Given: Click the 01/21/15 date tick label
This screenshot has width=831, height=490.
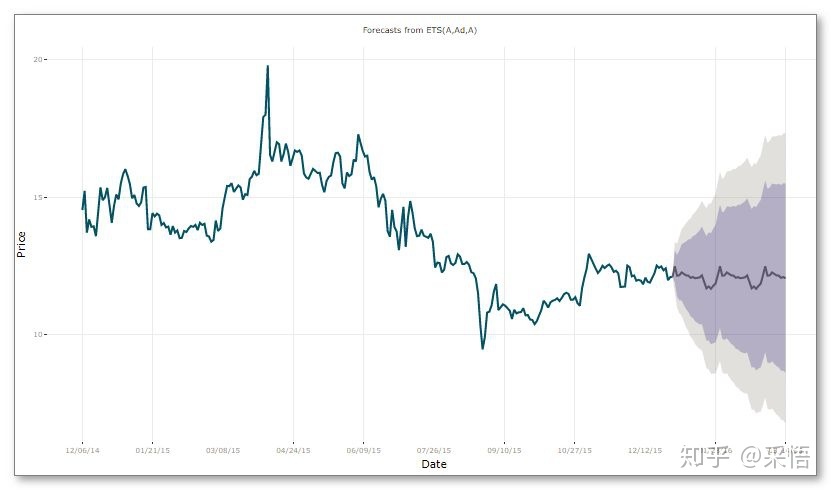Looking at the screenshot, I should (153, 450).
